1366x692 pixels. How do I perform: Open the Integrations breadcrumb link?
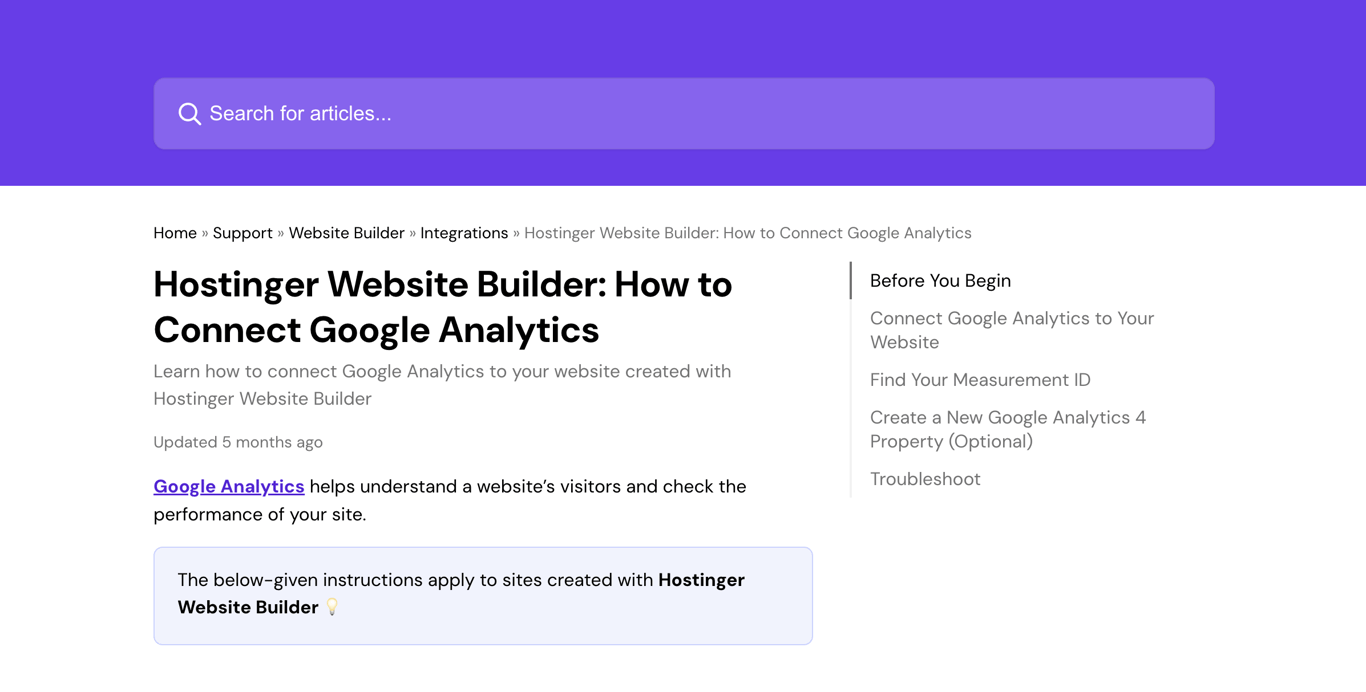point(464,232)
